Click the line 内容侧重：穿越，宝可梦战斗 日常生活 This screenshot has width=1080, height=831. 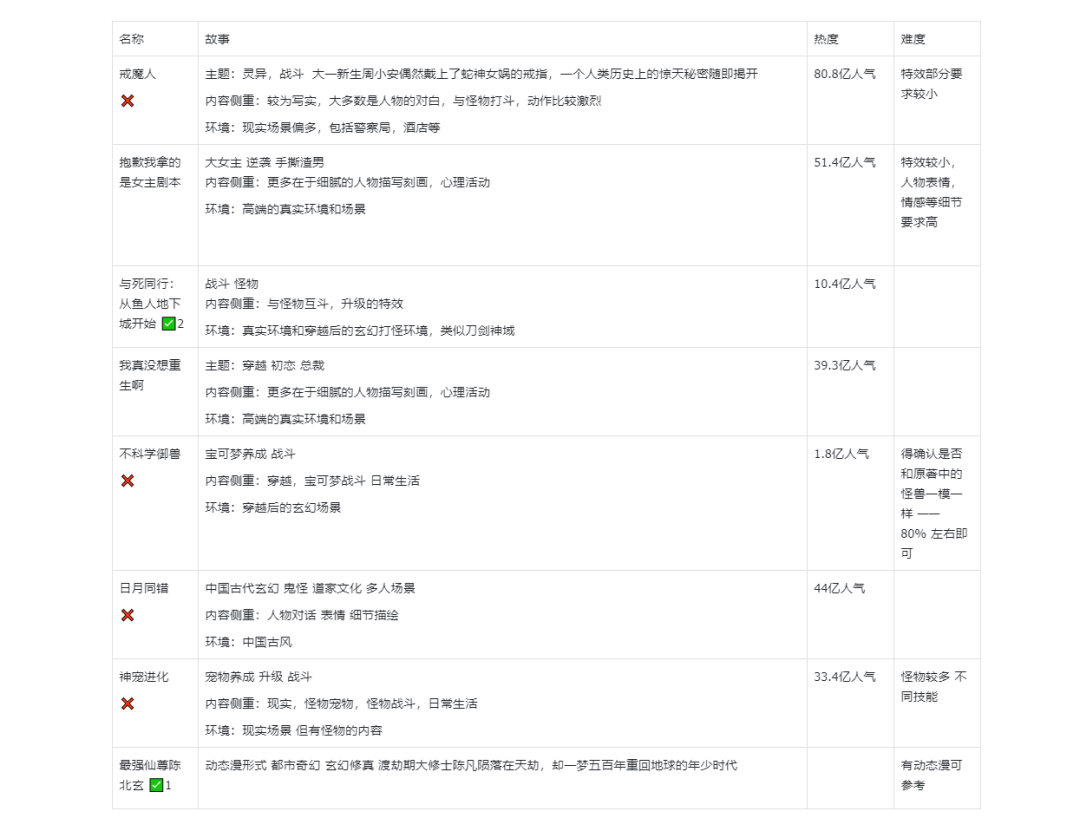312,480
